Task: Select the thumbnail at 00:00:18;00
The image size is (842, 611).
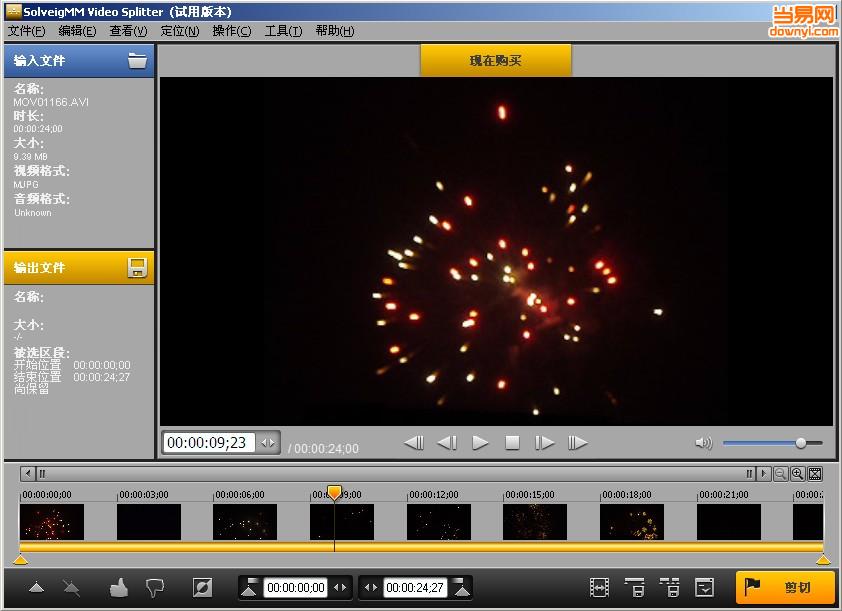Action: pyautogui.click(x=632, y=522)
